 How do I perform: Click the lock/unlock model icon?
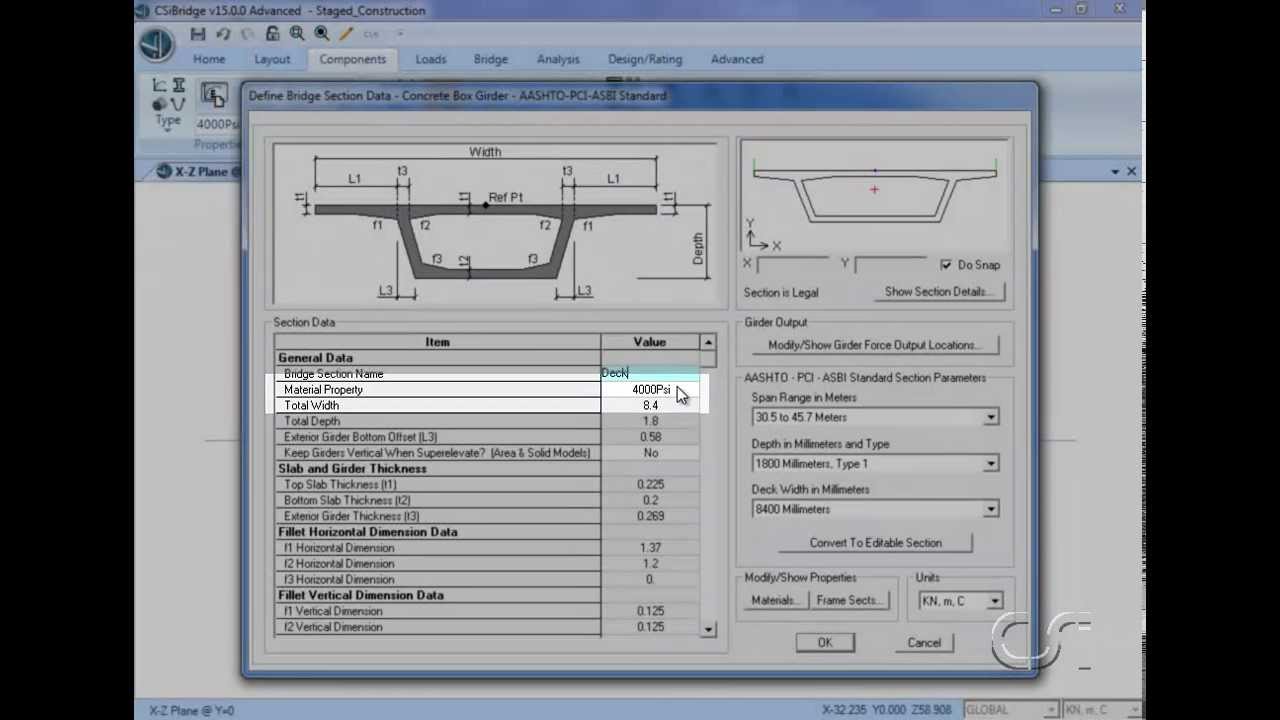coord(272,33)
